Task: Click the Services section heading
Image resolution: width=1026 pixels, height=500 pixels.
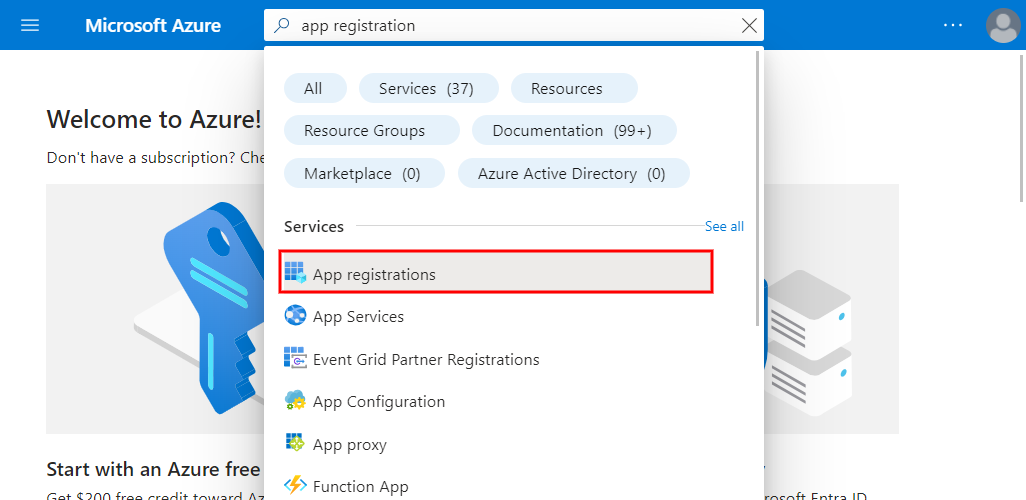Action: pos(314,226)
